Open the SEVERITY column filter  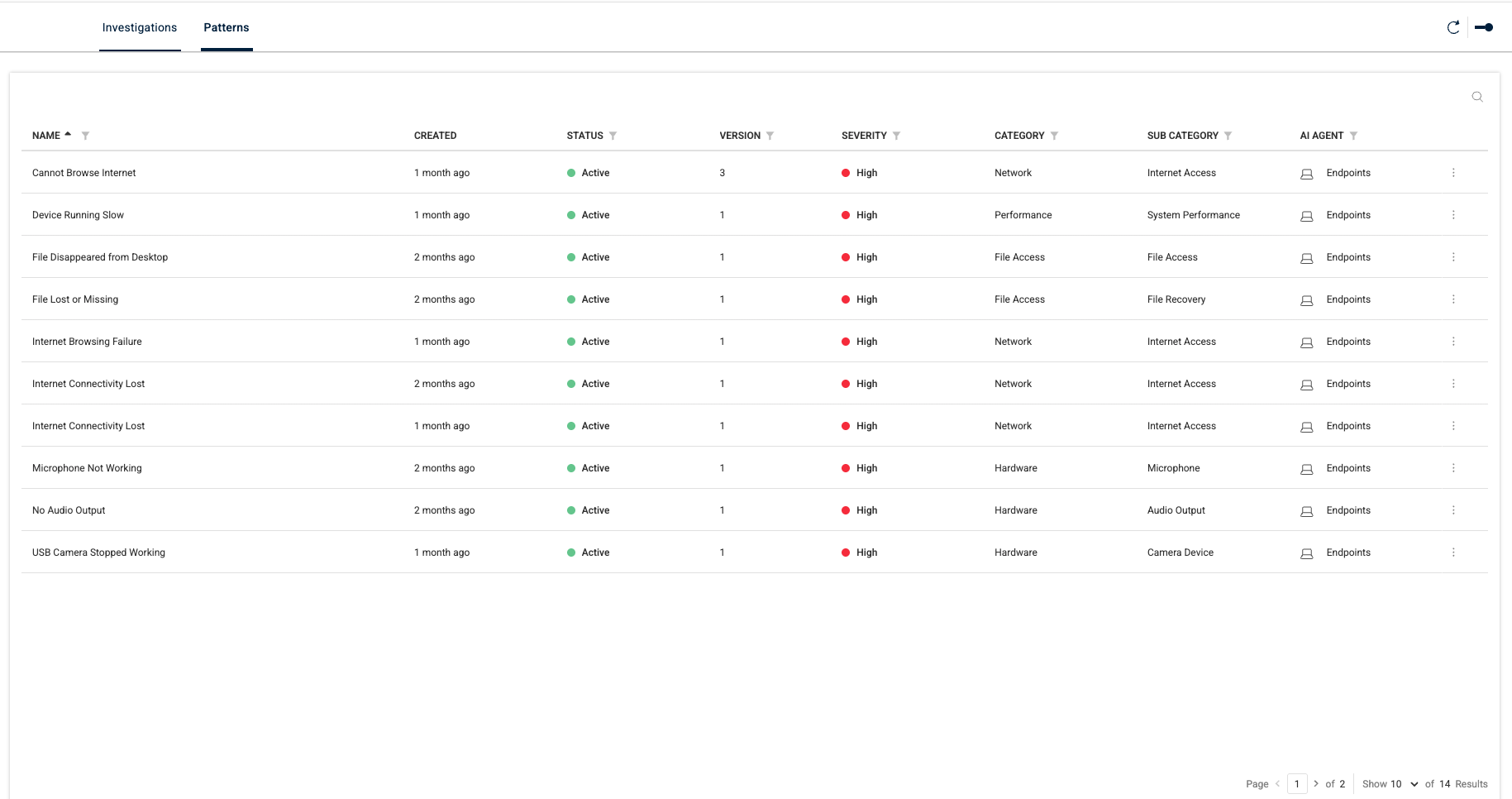click(x=896, y=136)
